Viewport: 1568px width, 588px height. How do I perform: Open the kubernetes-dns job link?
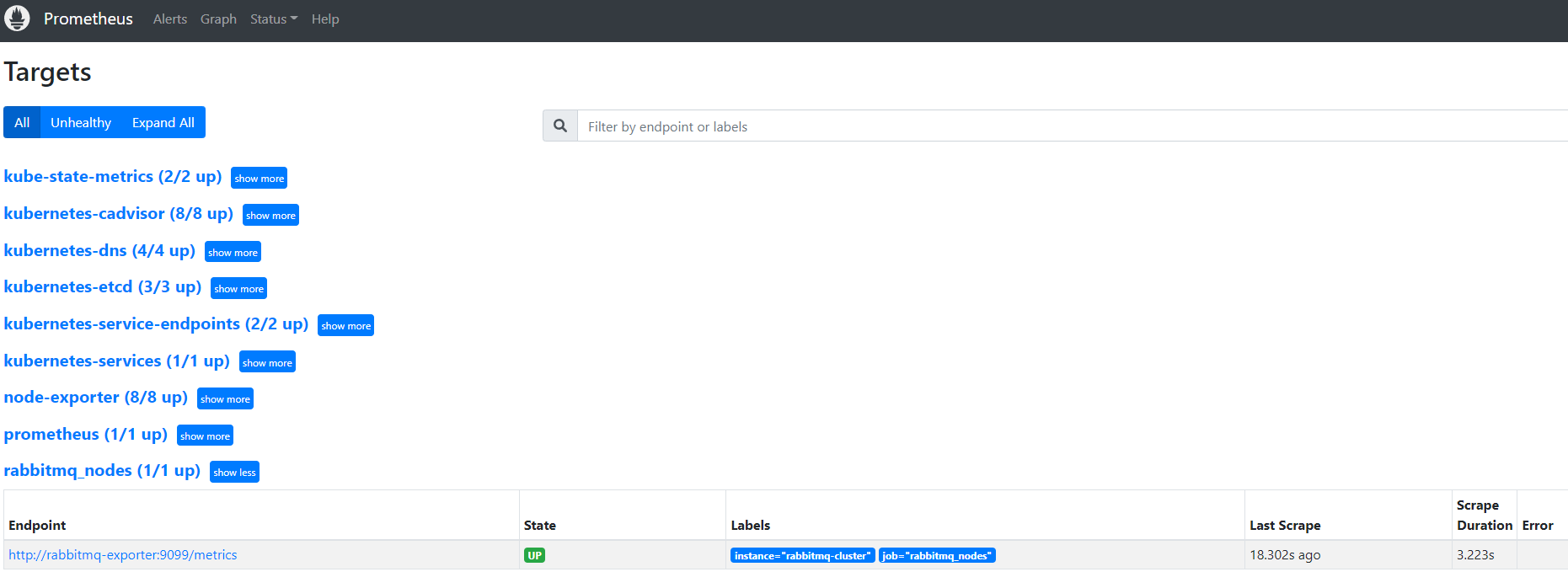coord(99,250)
